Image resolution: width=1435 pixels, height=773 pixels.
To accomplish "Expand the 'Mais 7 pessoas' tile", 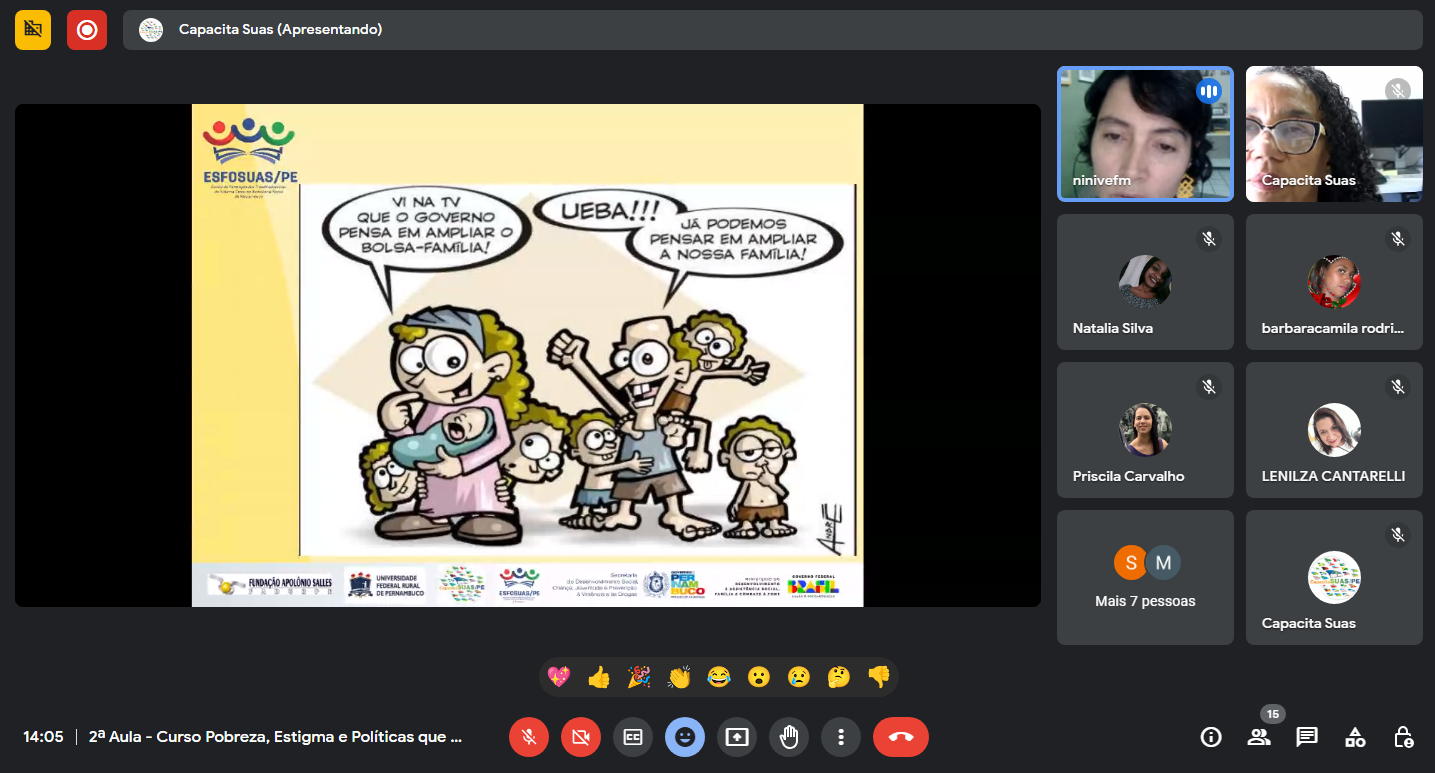I will 1145,578.
